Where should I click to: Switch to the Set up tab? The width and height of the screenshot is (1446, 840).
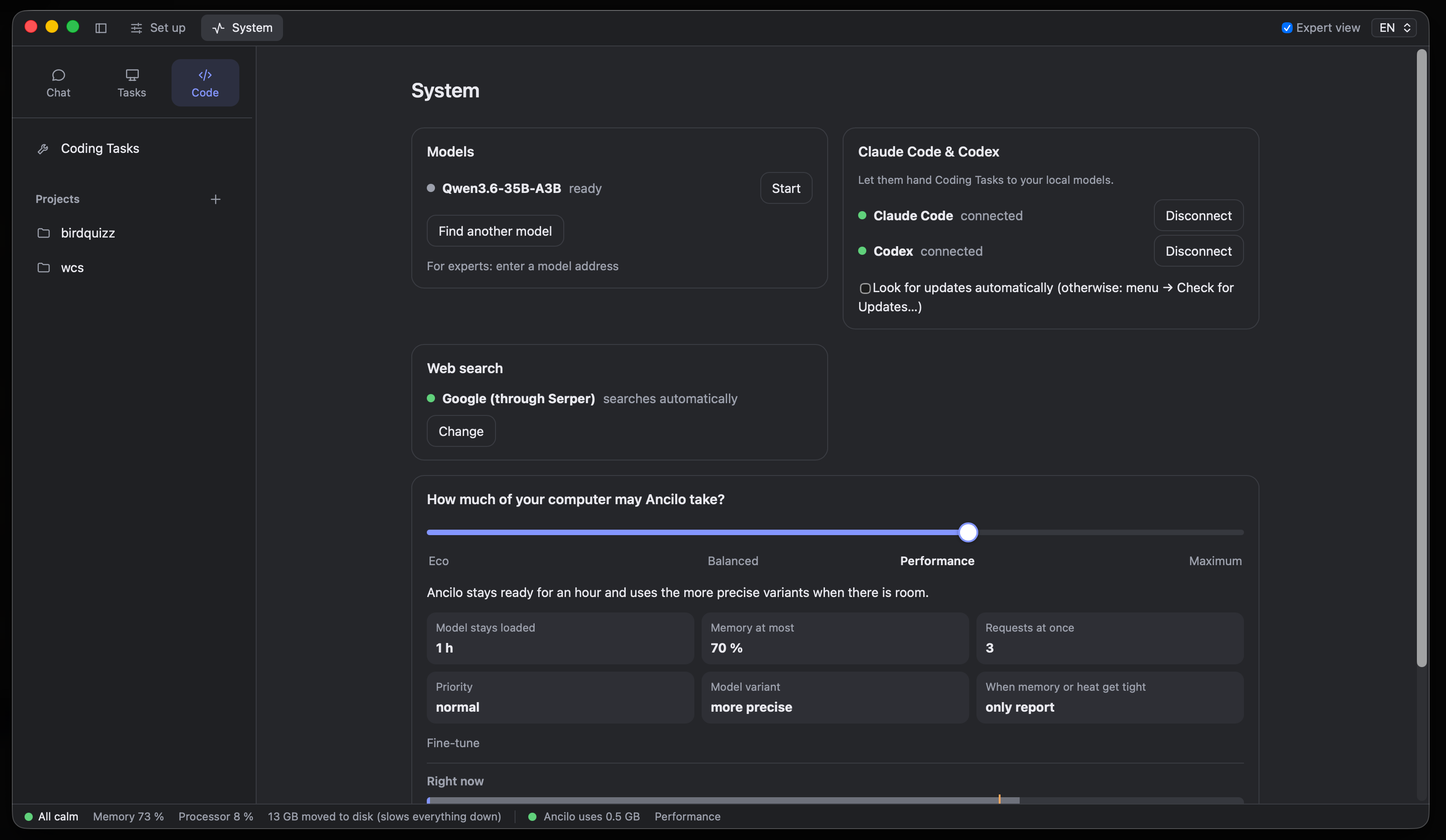tap(158, 28)
